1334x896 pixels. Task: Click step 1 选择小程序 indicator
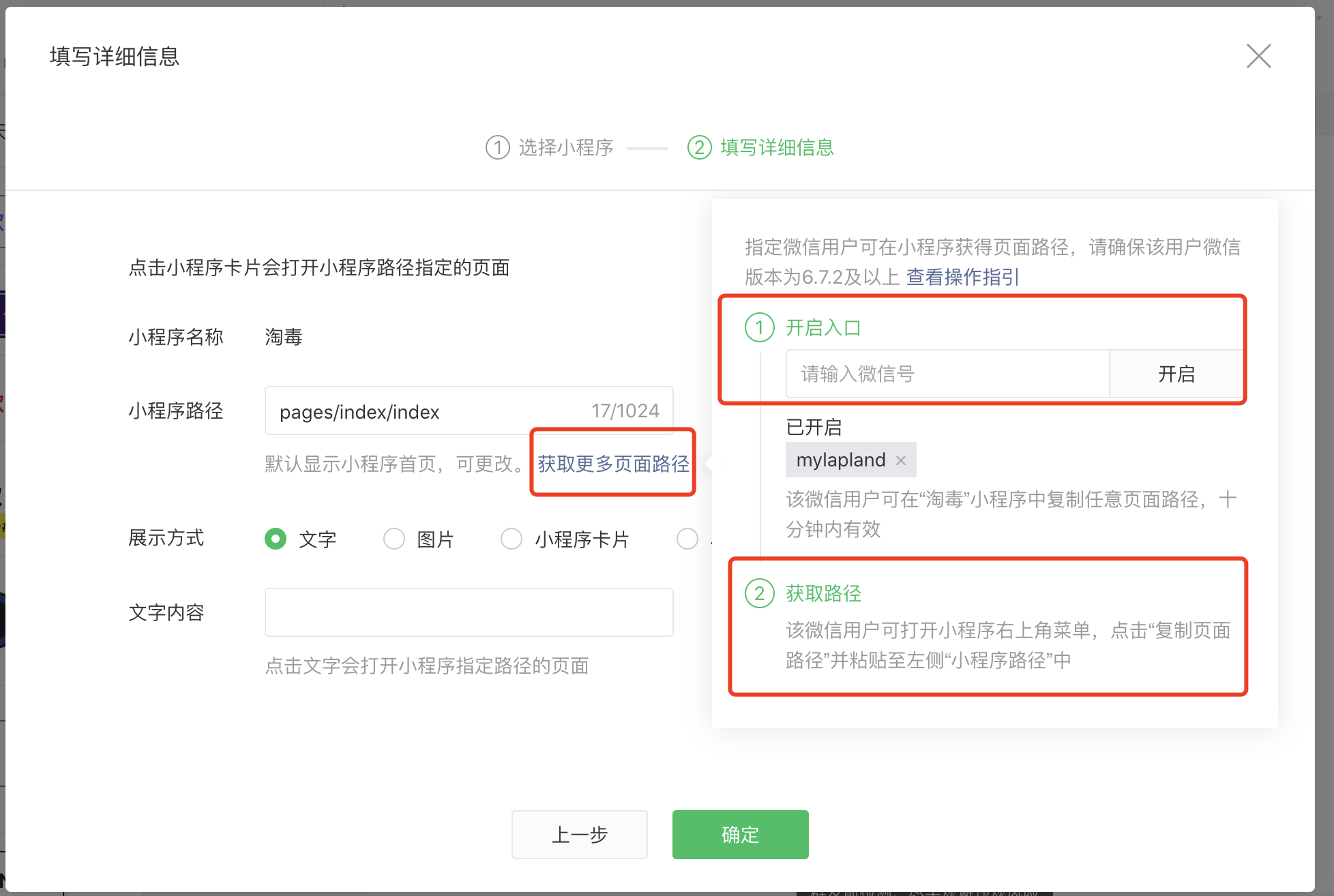click(x=549, y=147)
